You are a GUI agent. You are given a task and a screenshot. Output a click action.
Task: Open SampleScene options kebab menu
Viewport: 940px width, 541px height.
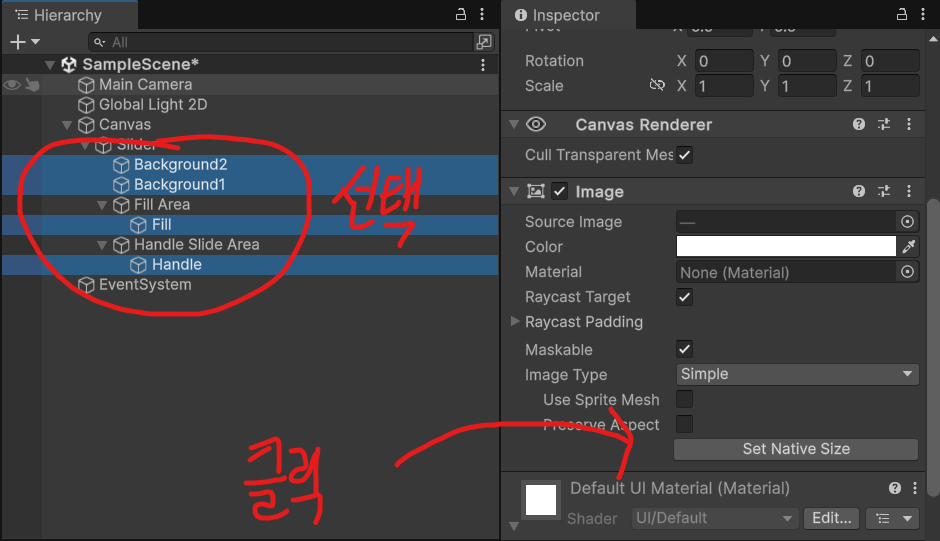point(483,65)
